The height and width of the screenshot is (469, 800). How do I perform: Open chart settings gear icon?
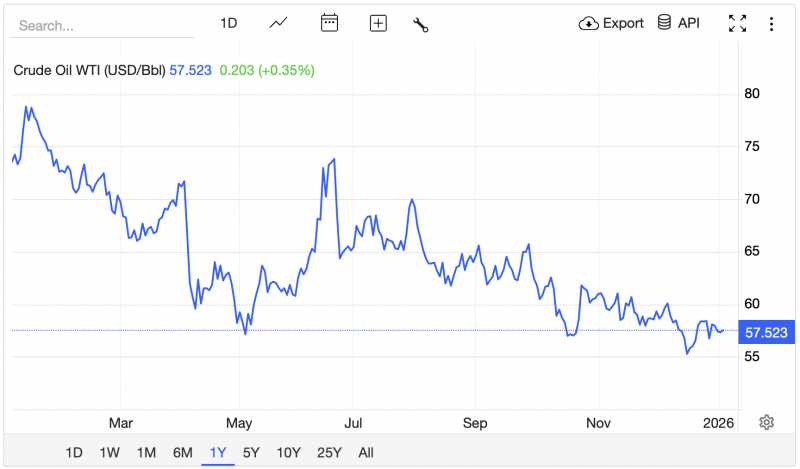coord(766,422)
